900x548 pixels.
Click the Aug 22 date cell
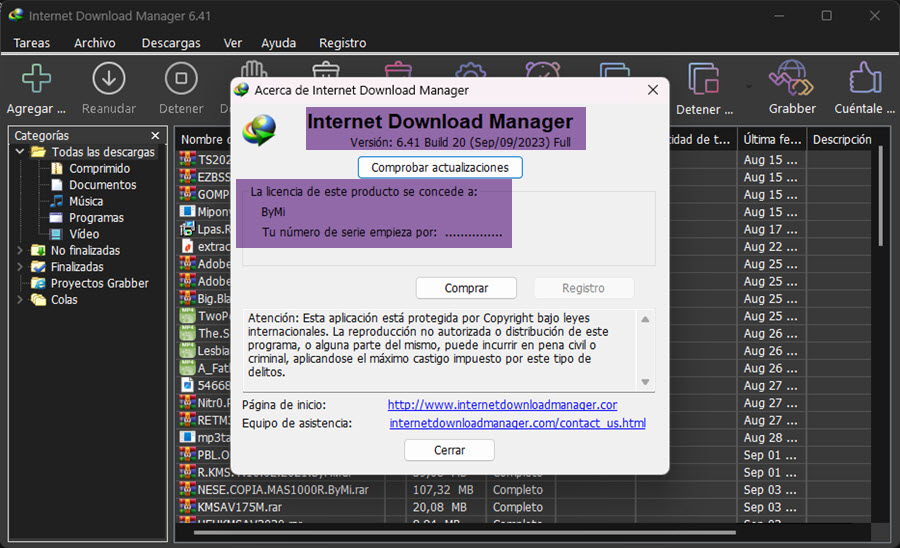770,247
